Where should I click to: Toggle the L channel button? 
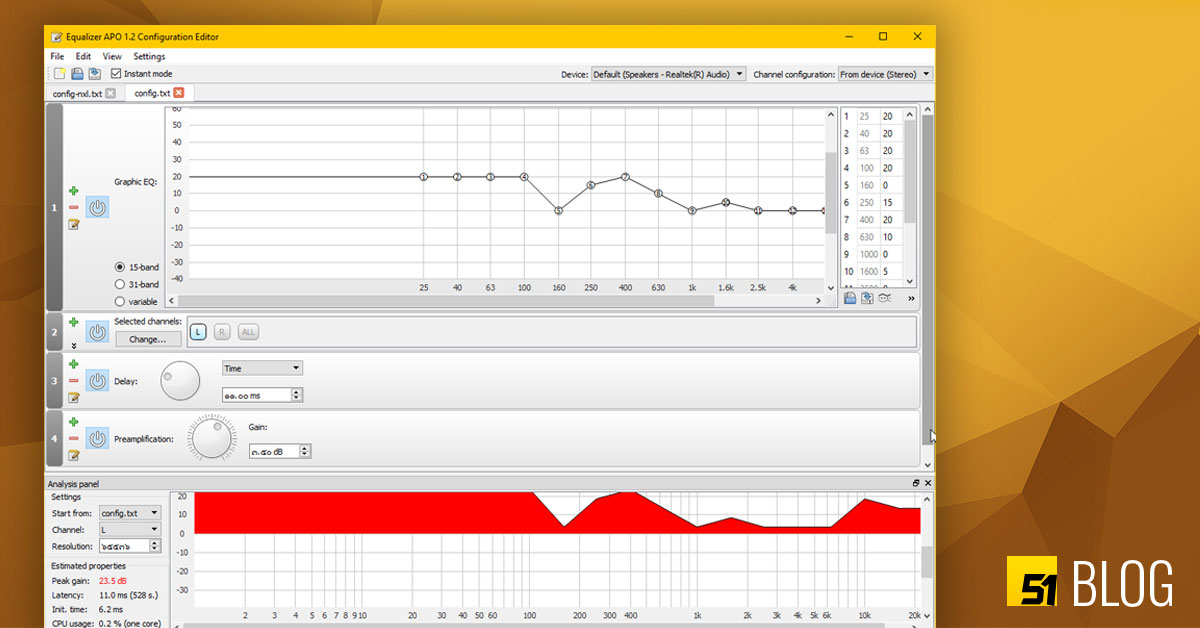(x=198, y=331)
